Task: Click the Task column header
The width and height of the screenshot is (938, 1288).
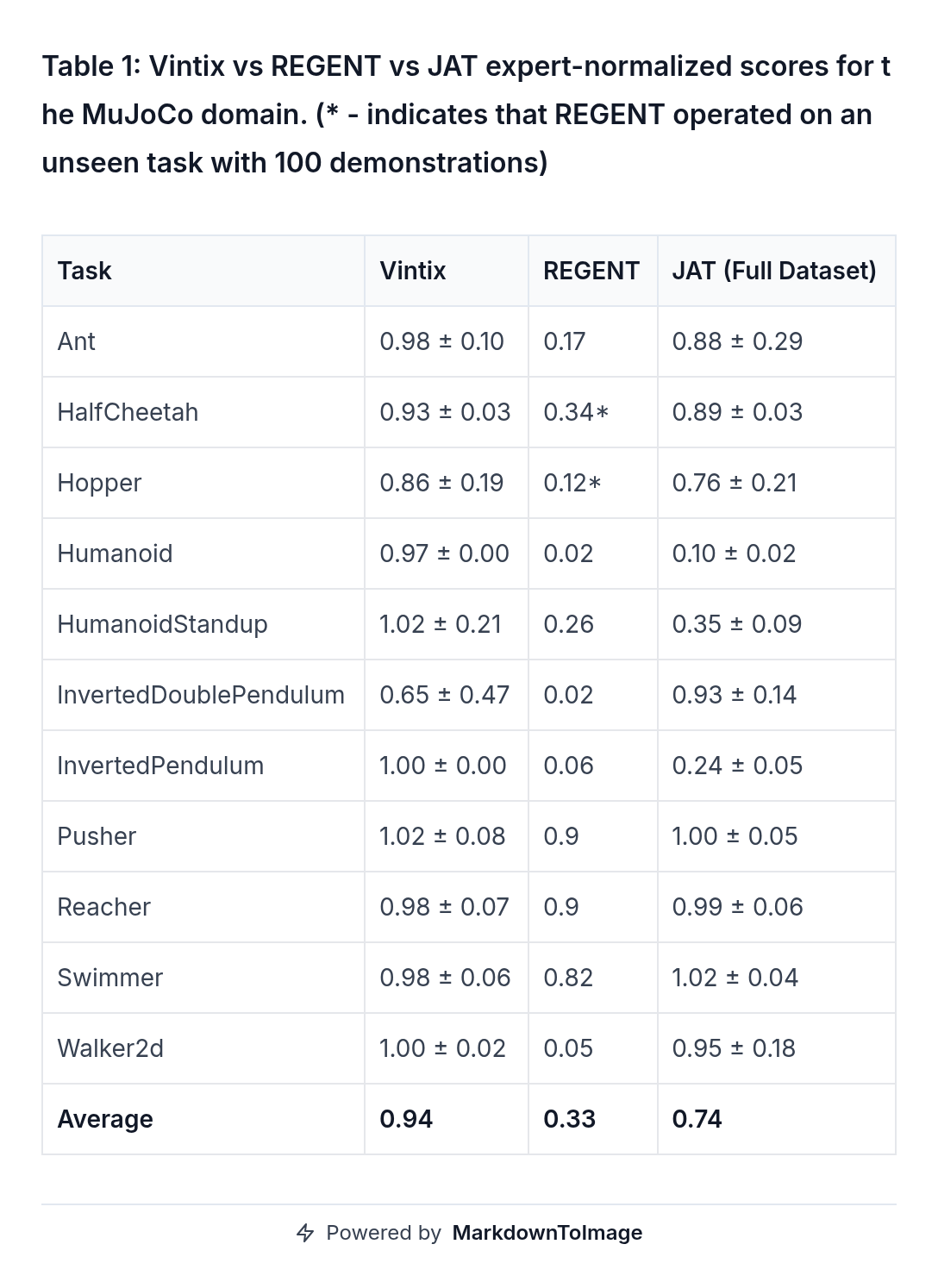Action: (x=84, y=271)
